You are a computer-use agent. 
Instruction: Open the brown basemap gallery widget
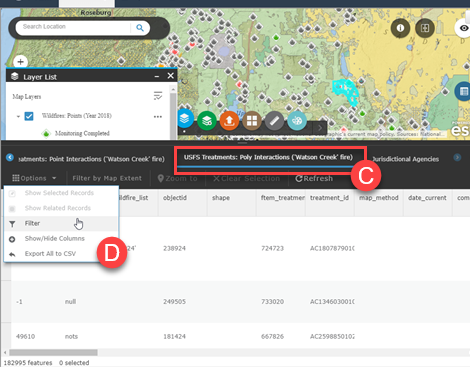coord(252,120)
